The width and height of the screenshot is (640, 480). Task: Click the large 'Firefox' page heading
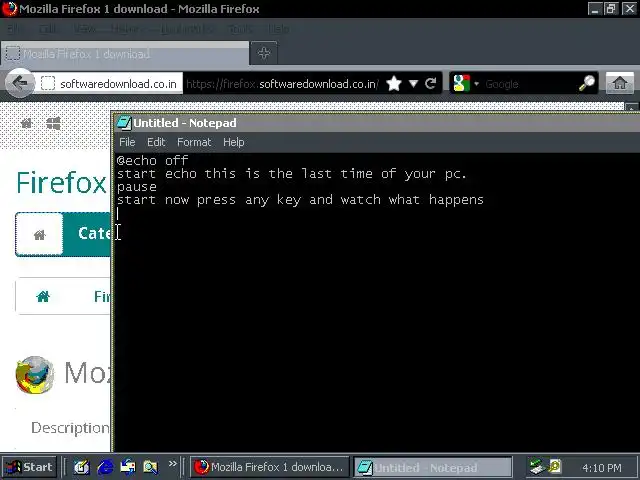pyautogui.click(x=62, y=182)
